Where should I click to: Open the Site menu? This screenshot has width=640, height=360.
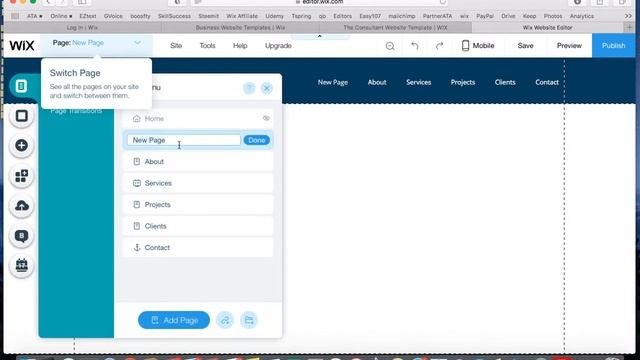(x=176, y=46)
